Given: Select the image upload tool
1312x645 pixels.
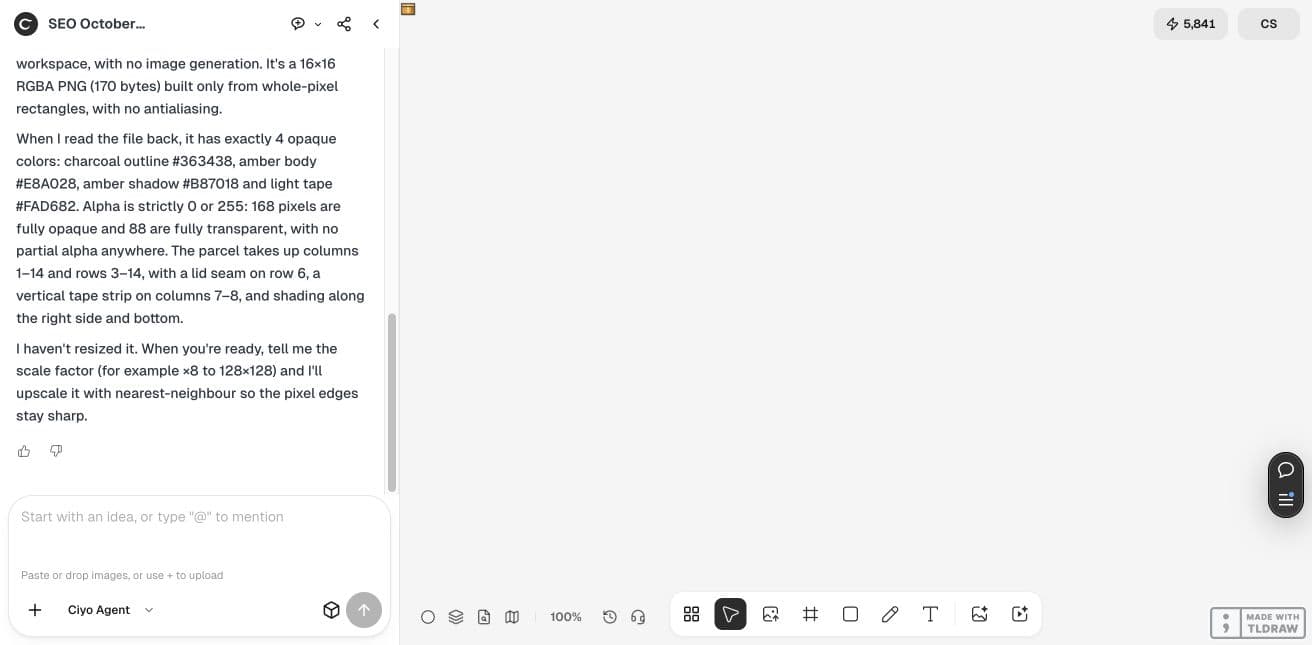Looking at the screenshot, I should coord(771,614).
